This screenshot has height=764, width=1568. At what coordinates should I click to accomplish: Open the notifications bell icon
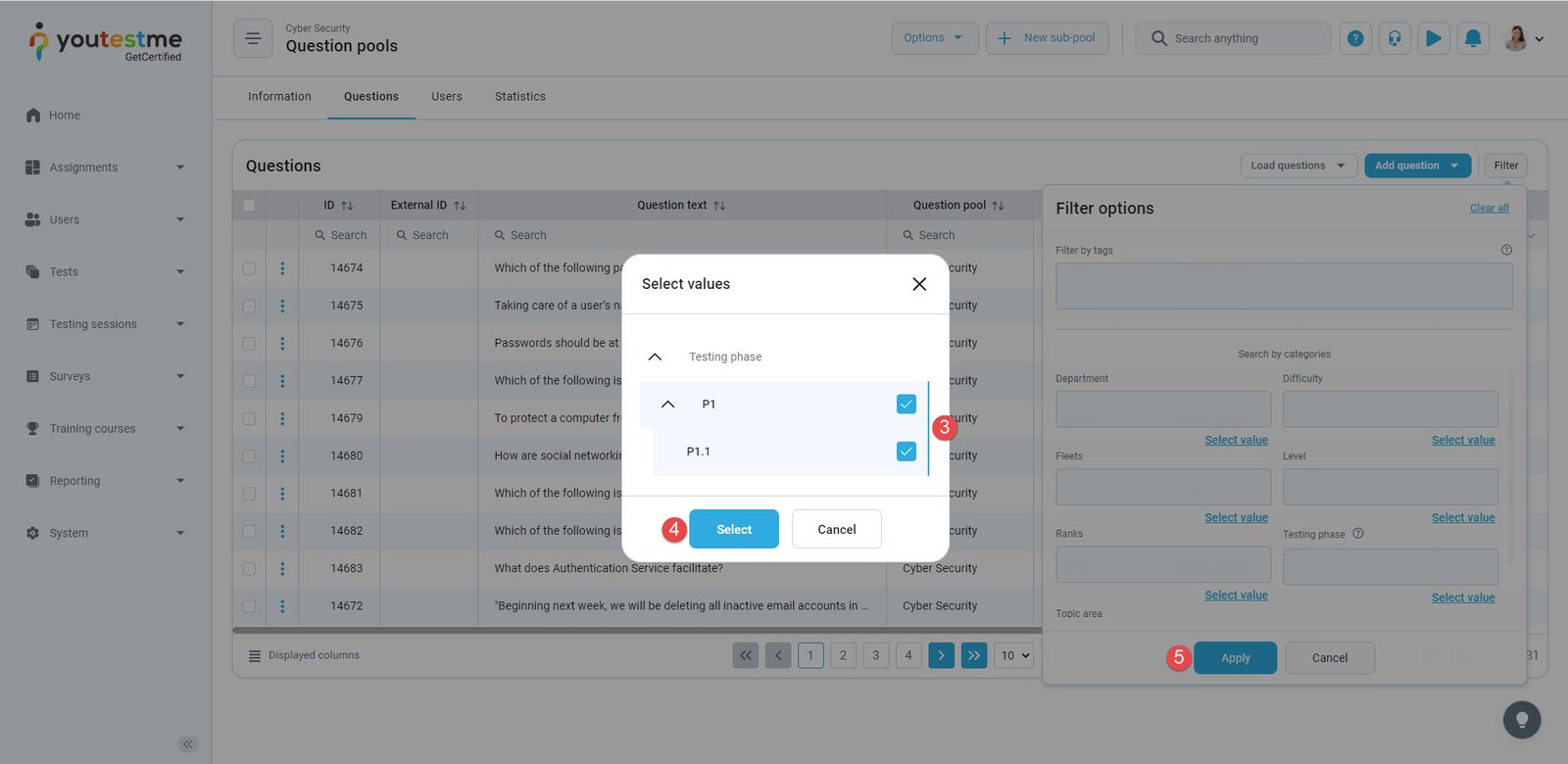[1473, 38]
